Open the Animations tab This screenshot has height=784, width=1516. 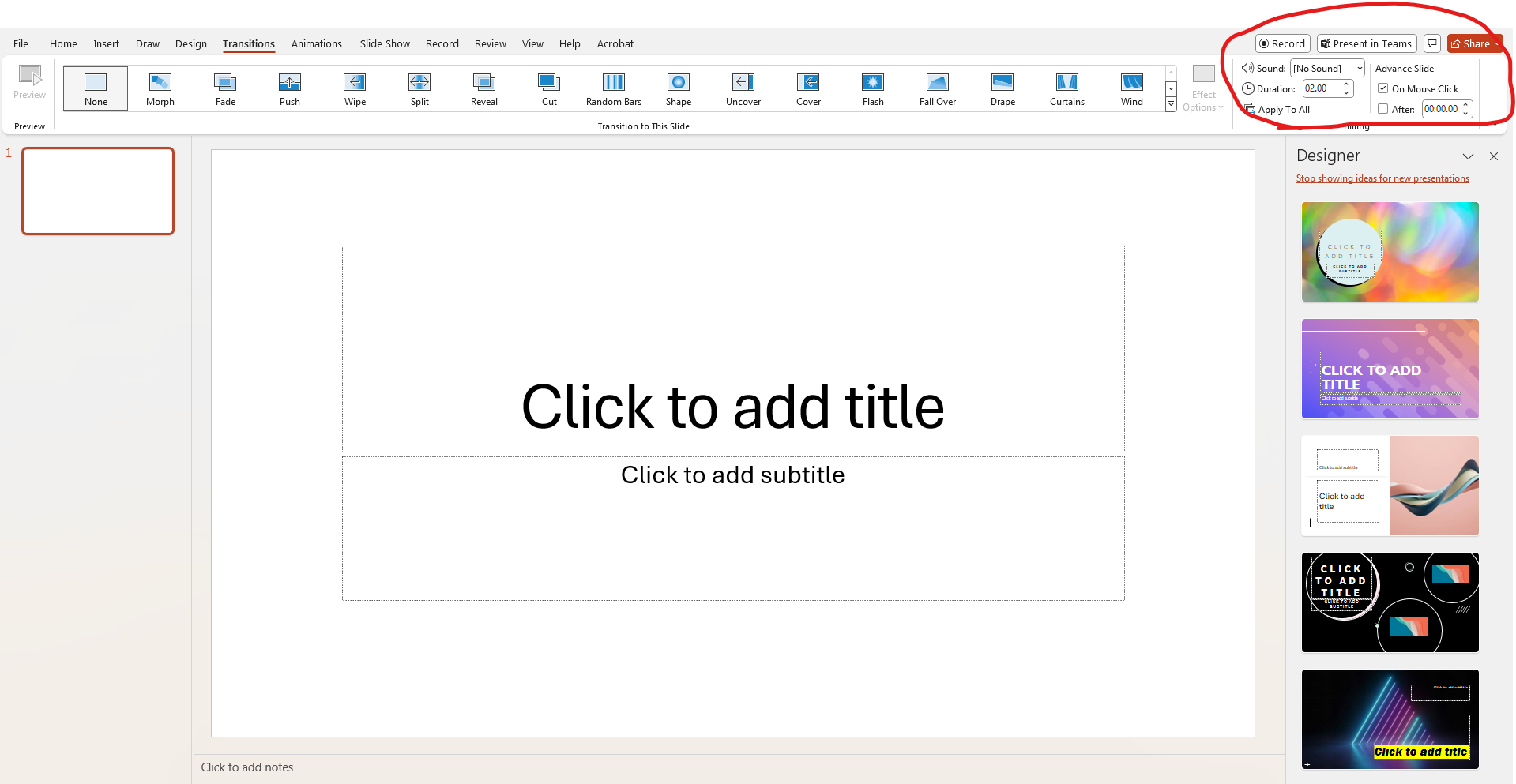tap(316, 43)
